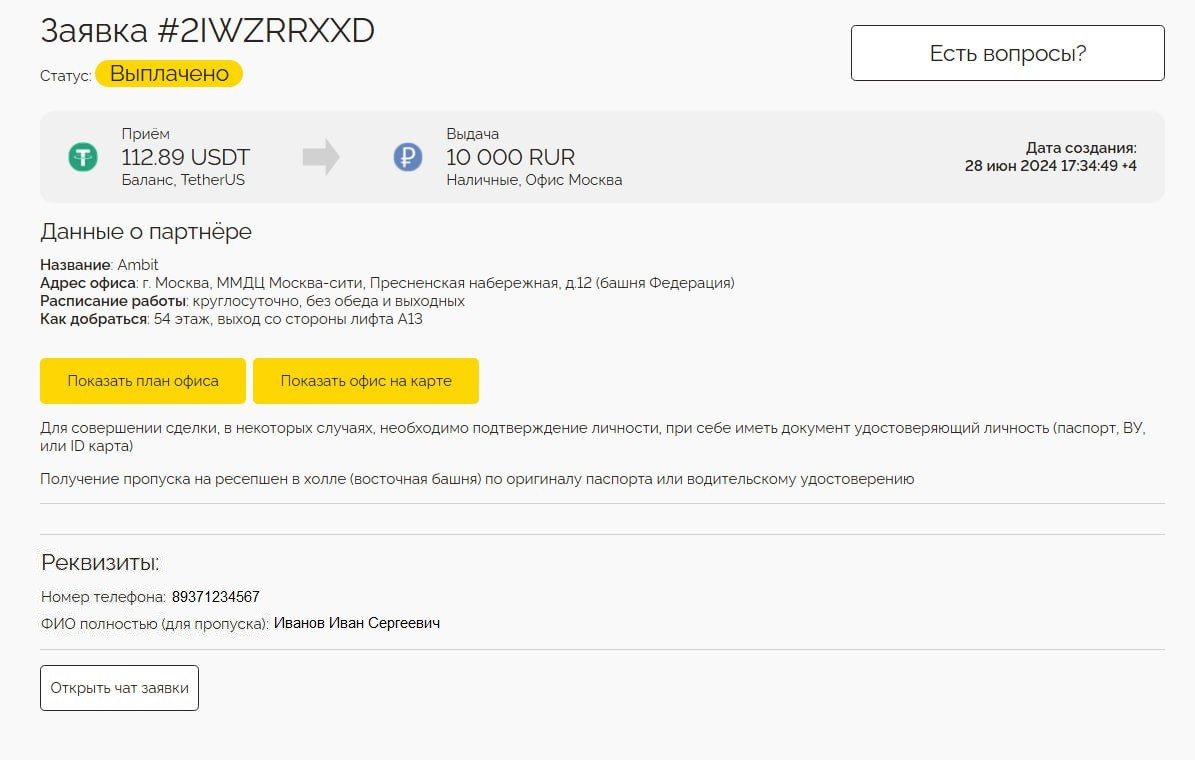The height and width of the screenshot is (760, 1195).
Task: Click the phone number 89371234567
Action: (x=216, y=597)
